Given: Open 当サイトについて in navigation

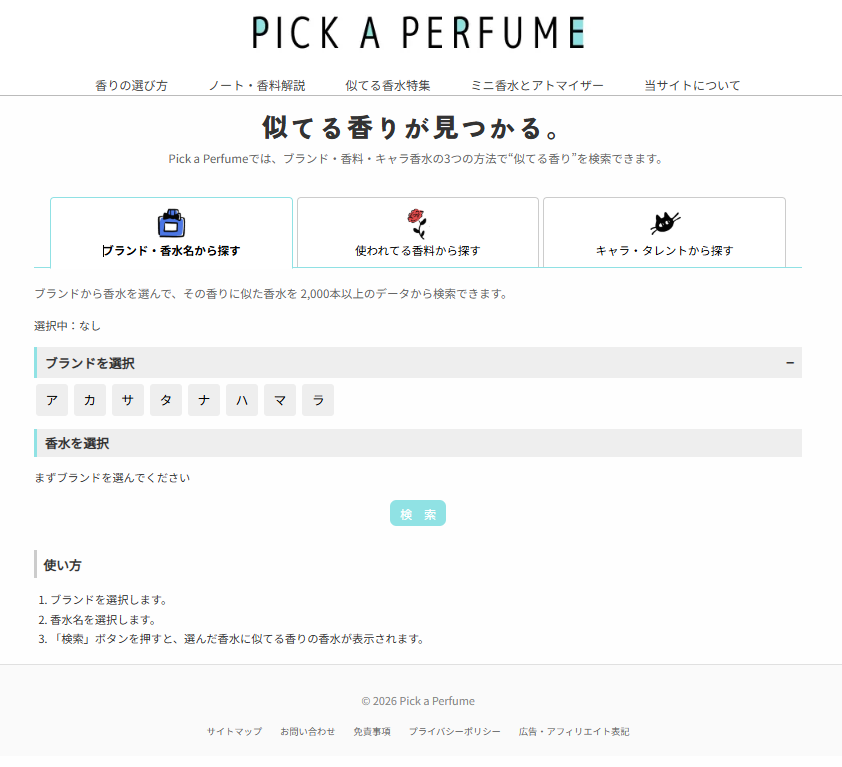Looking at the screenshot, I should pos(692,86).
